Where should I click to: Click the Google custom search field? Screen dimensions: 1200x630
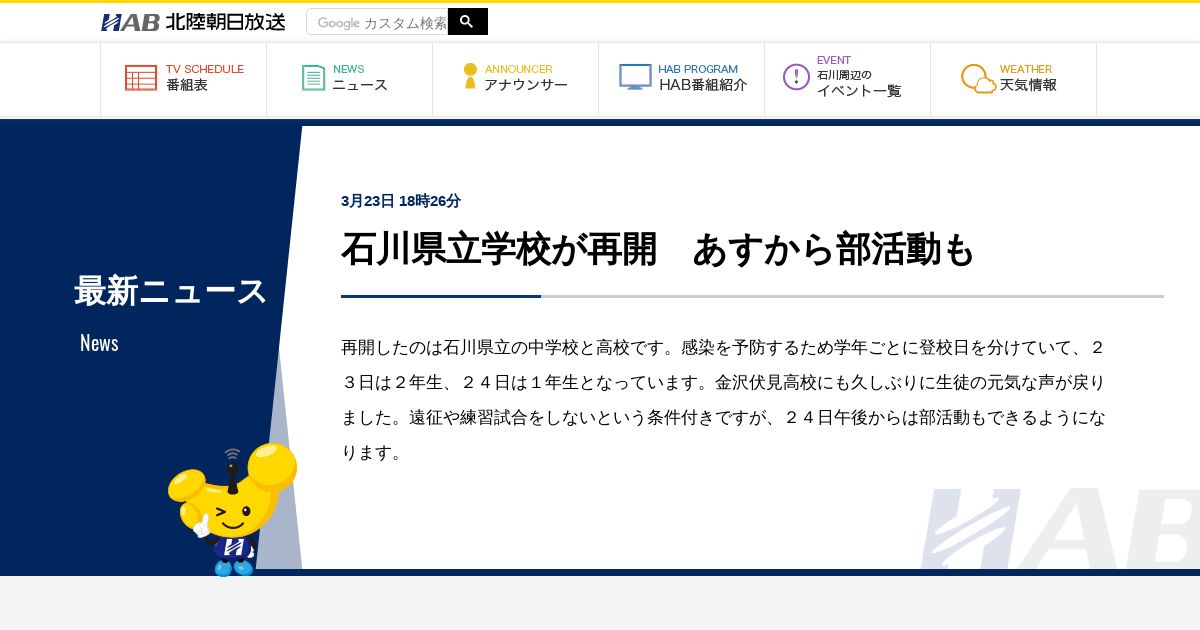point(377,22)
